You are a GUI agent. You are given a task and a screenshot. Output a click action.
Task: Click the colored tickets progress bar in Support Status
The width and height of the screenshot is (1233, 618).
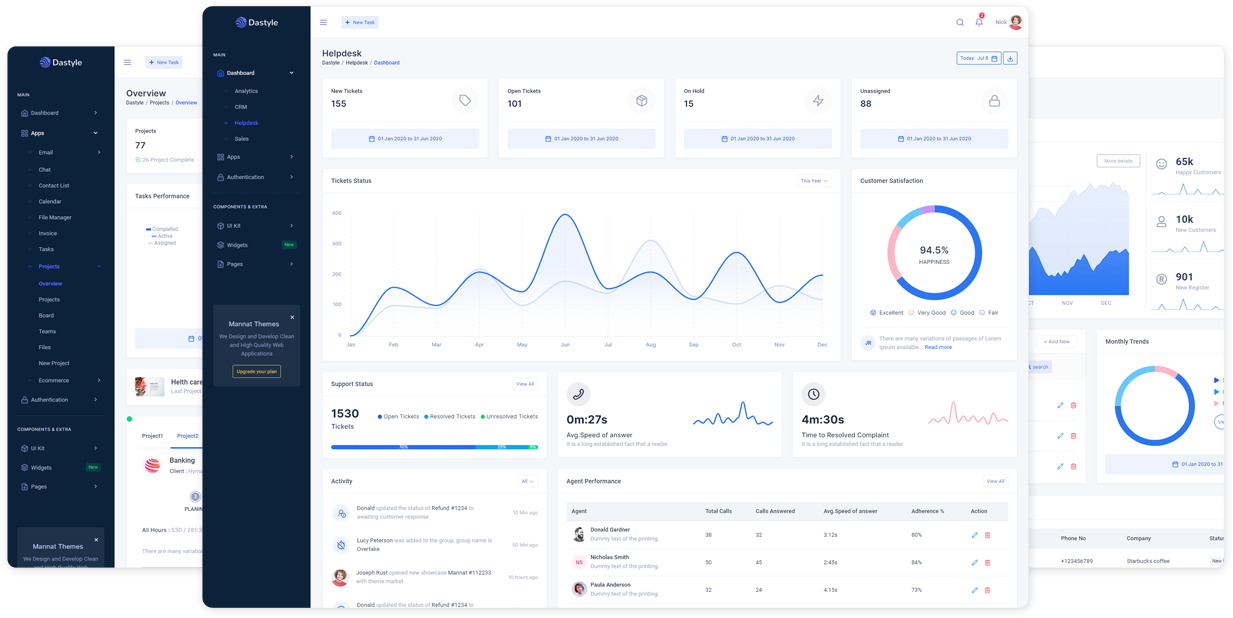tap(434, 448)
